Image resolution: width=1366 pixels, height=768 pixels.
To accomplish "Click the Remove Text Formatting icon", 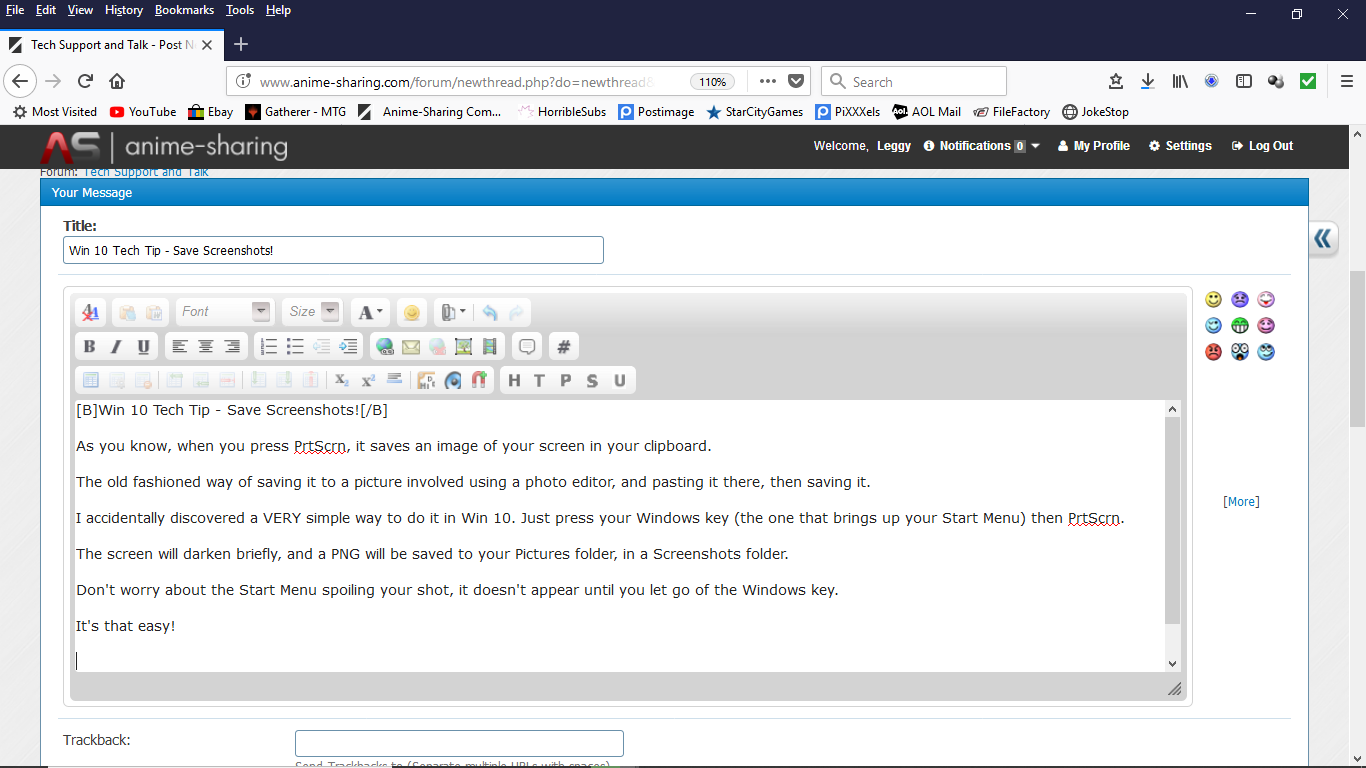I will tap(90, 312).
